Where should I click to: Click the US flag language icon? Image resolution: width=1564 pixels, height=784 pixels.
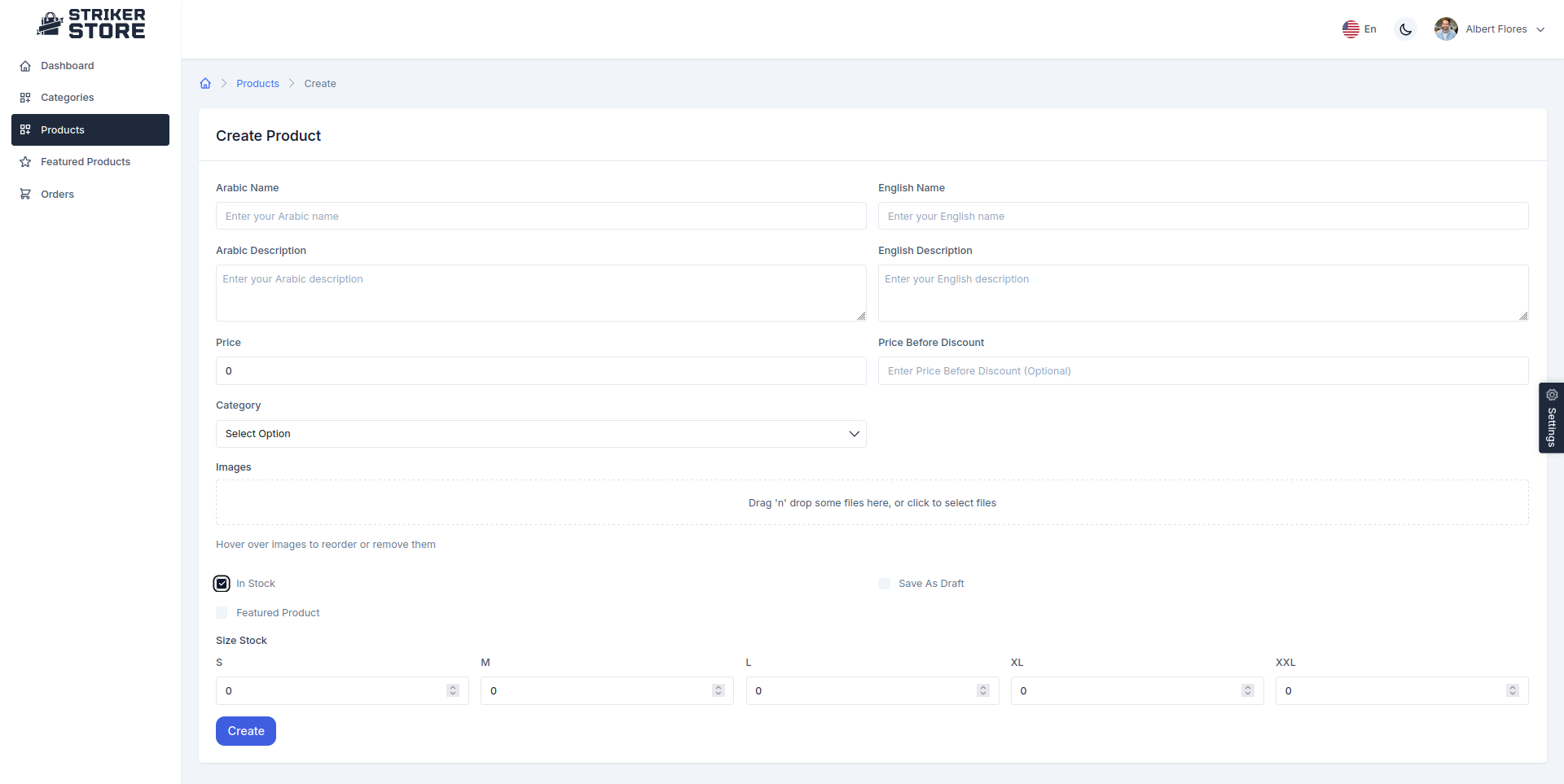click(1351, 29)
